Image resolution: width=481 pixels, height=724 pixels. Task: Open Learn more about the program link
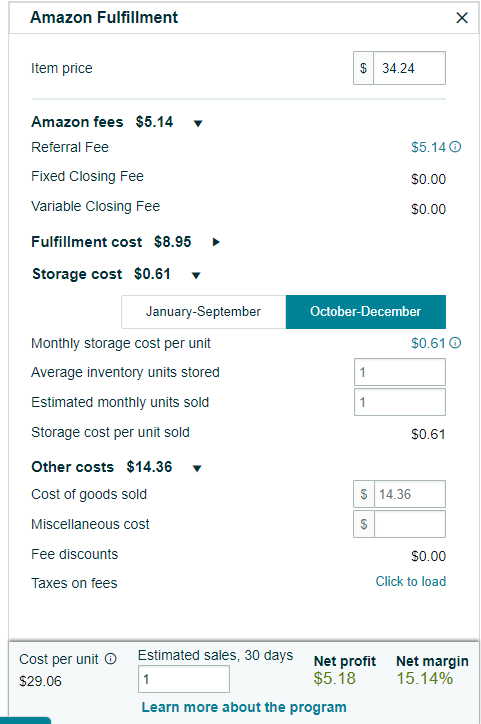(244, 707)
